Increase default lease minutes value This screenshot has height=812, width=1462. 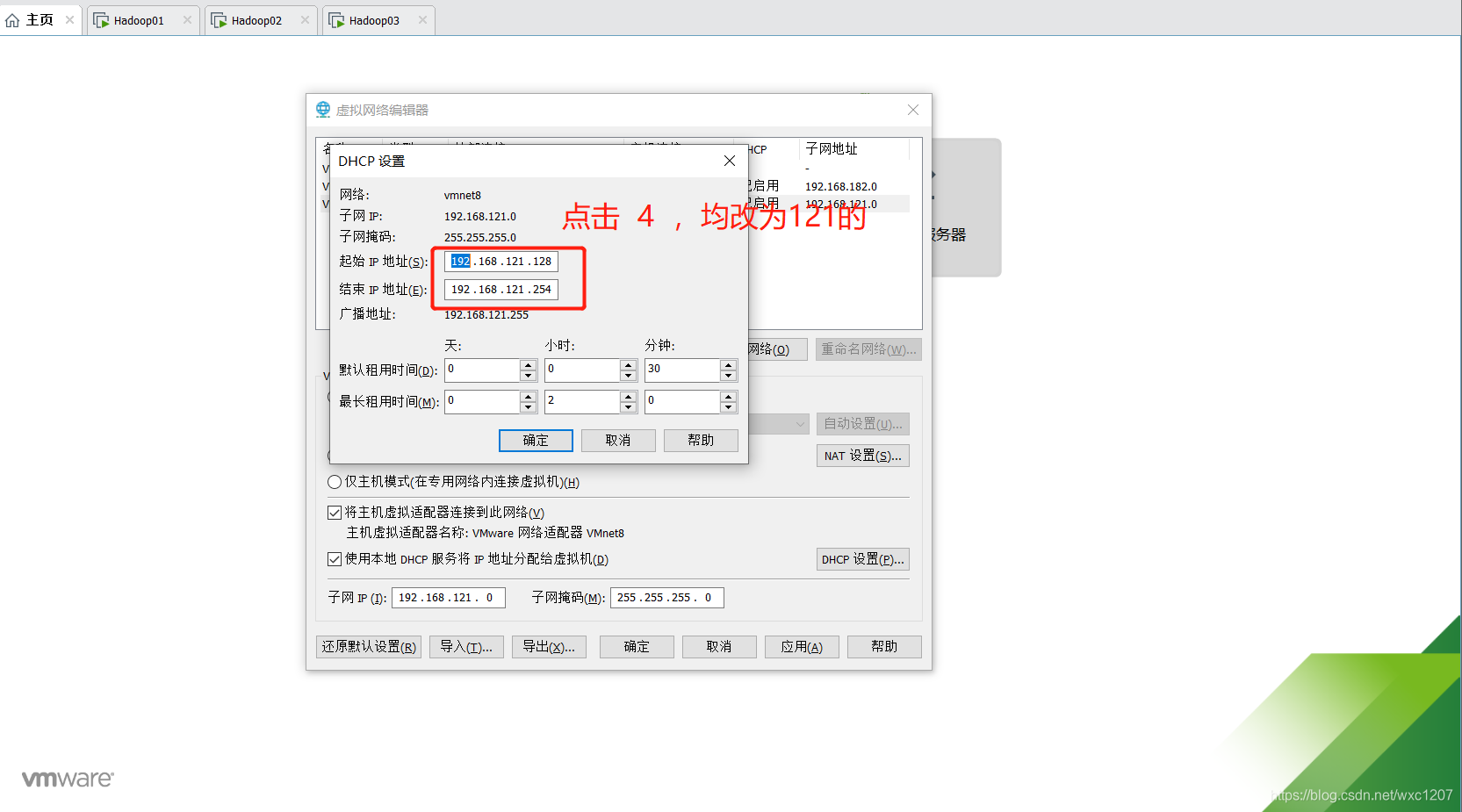pyautogui.click(x=728, y=364)
